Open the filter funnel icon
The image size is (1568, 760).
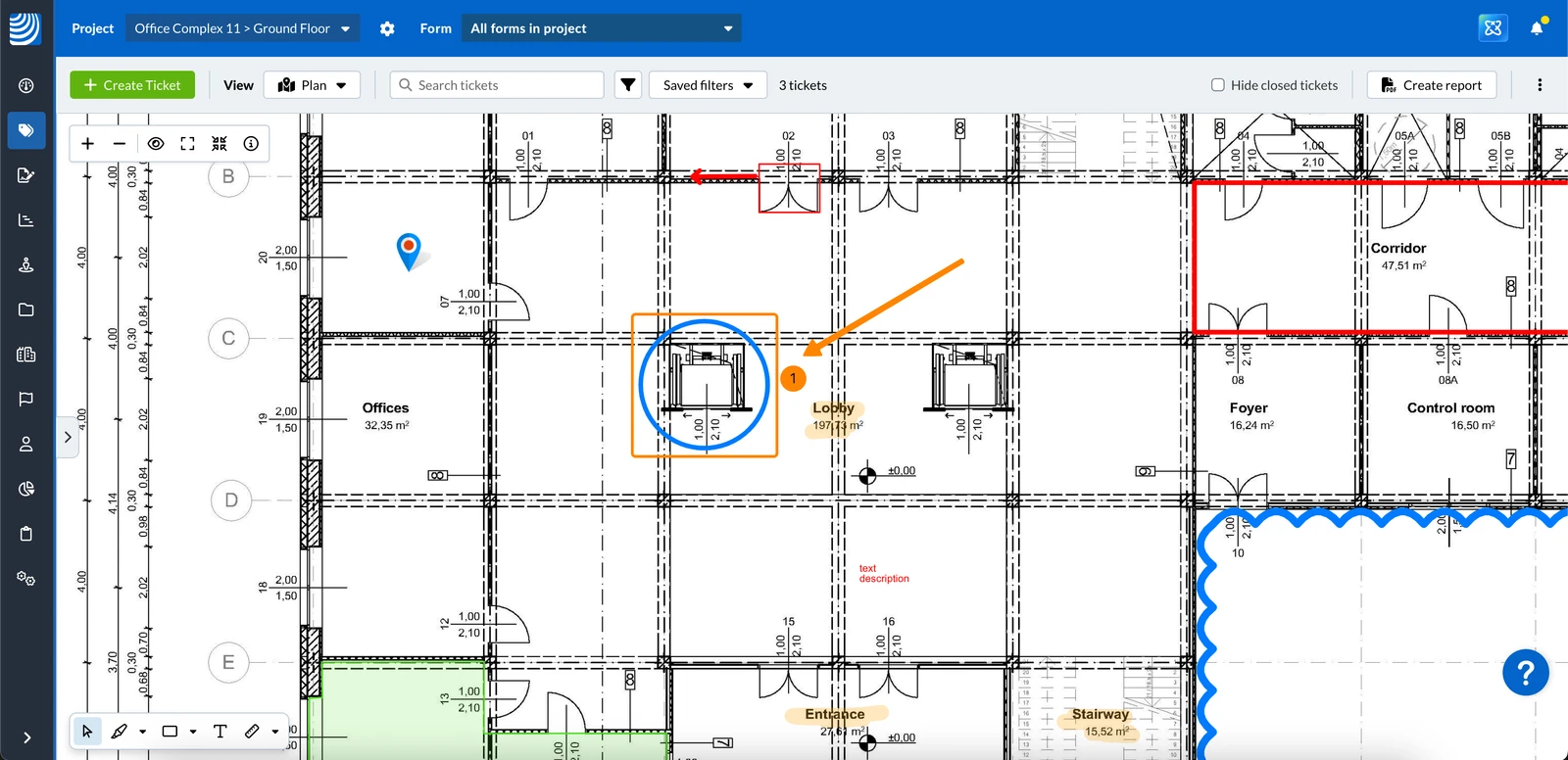click(x=628, y=85)
